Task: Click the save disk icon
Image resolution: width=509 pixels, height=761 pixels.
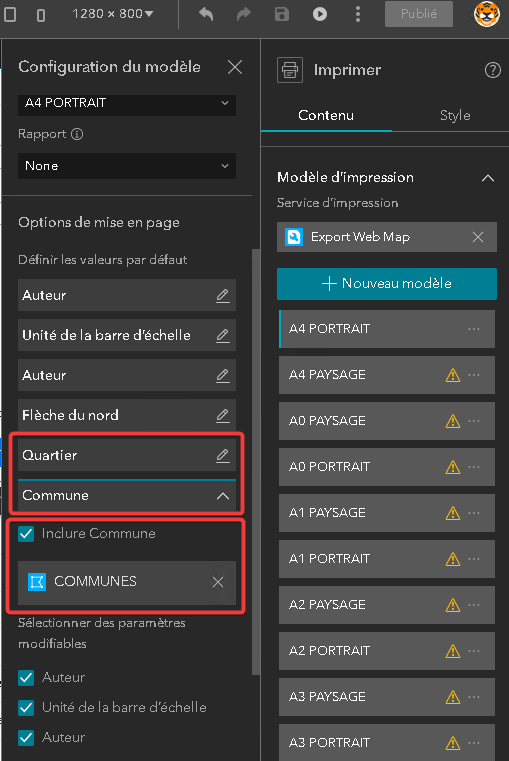Action: pos(282,14)
